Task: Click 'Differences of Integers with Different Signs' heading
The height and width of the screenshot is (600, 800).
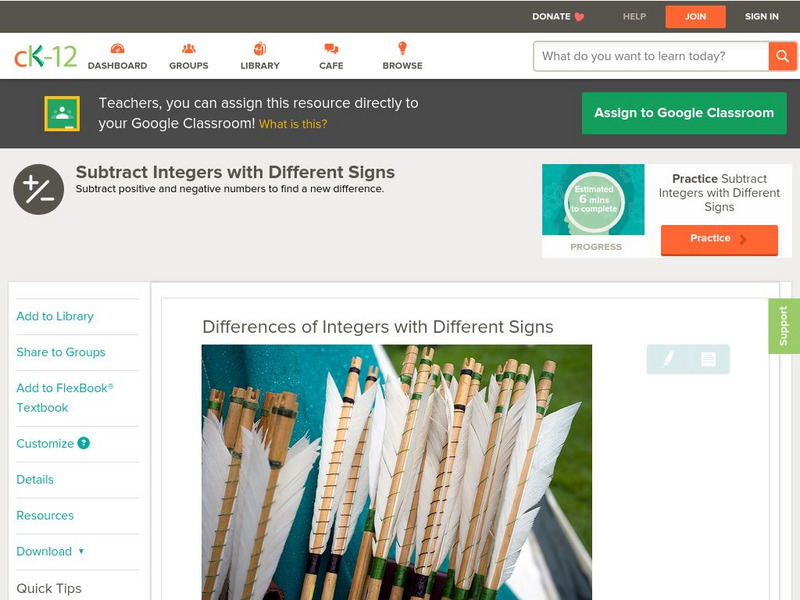Action: (x=378, y=327)
